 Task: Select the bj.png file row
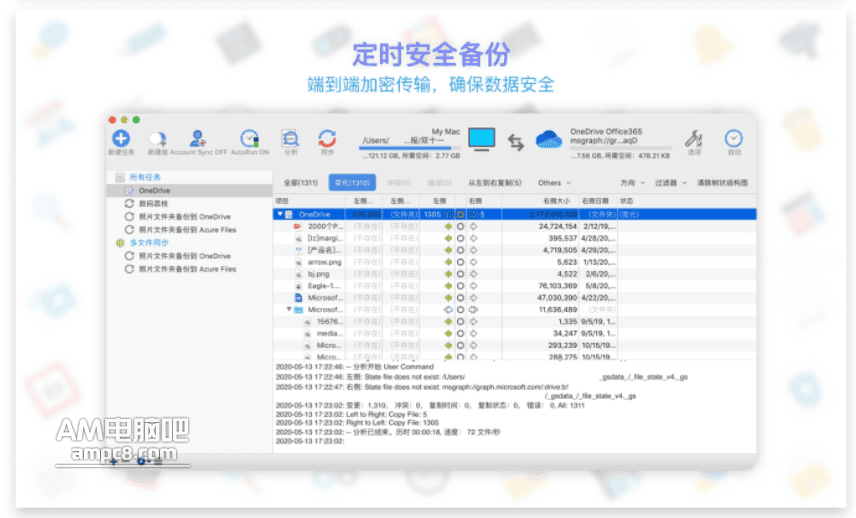pyautogui.click(x=515, y=274)
